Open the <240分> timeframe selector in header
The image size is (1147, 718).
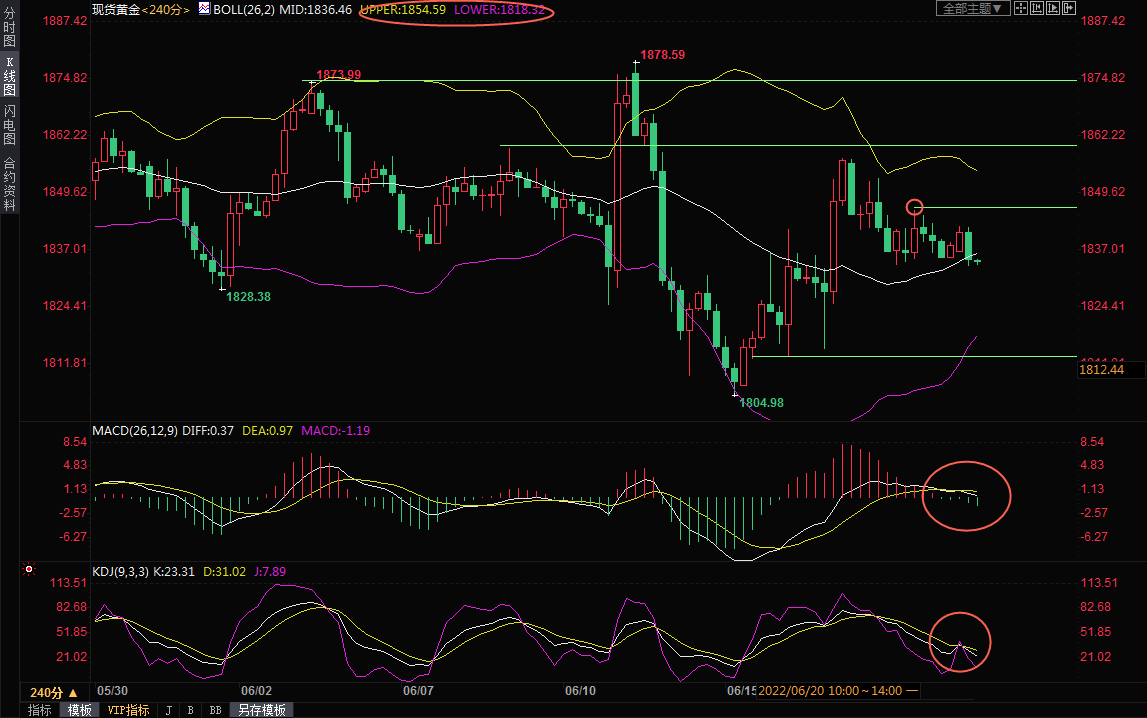click(x=165, y=8)
